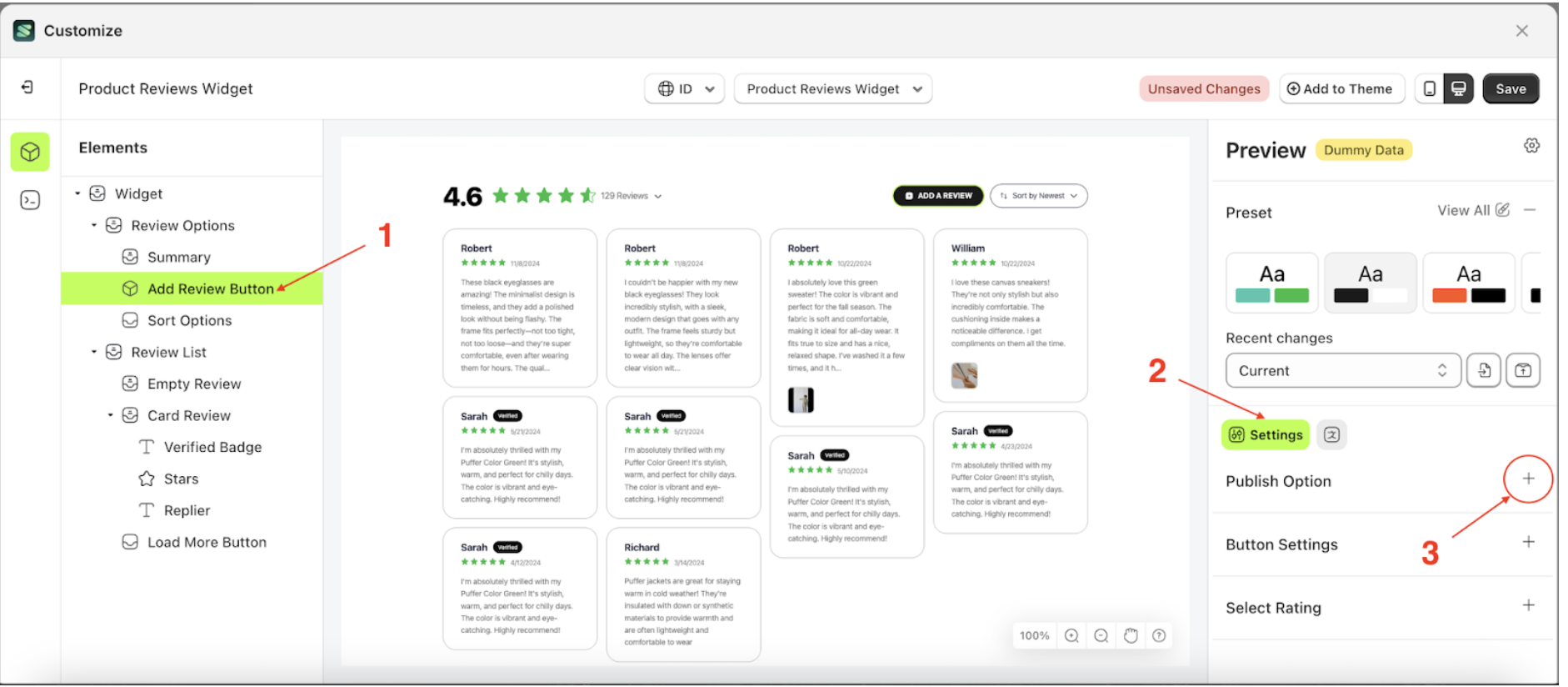
Task: Click the Dummy Data badge
Action: tap(1364, 150)
